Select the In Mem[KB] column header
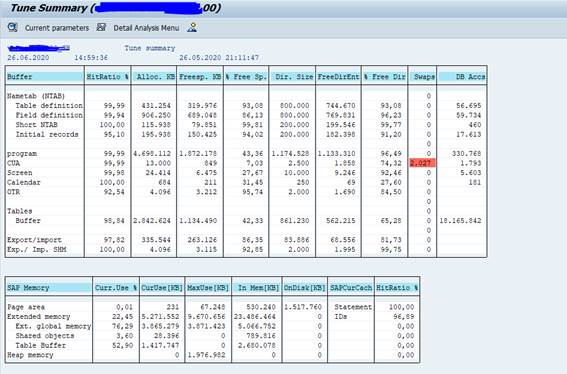This screenshot has height=374, width=567. [x=256, y=288]
